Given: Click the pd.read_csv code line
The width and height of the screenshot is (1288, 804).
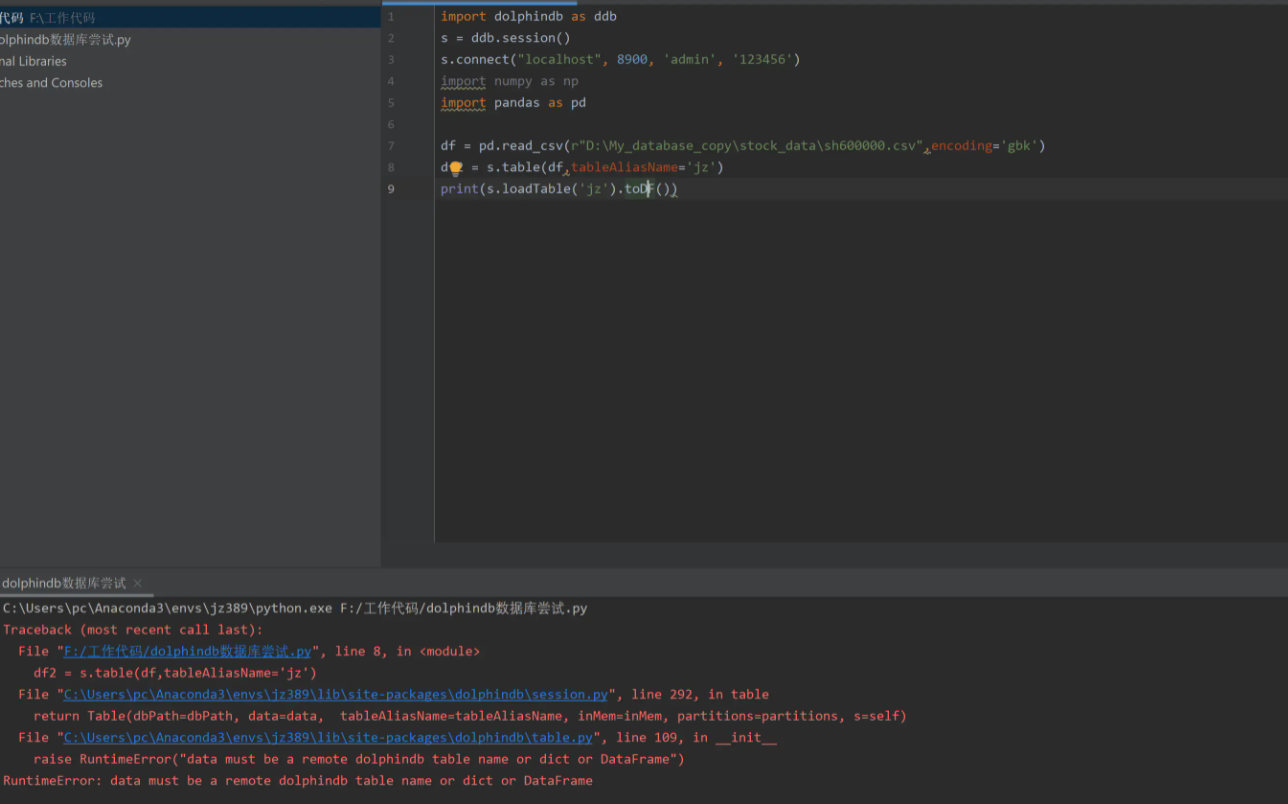Looking at the screenshot, I should 743,146.
